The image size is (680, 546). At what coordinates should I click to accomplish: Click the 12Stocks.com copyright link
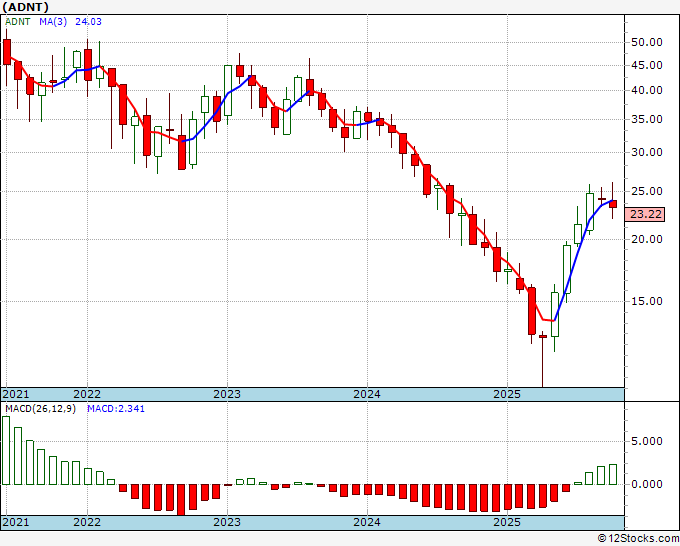coord(638,539)
